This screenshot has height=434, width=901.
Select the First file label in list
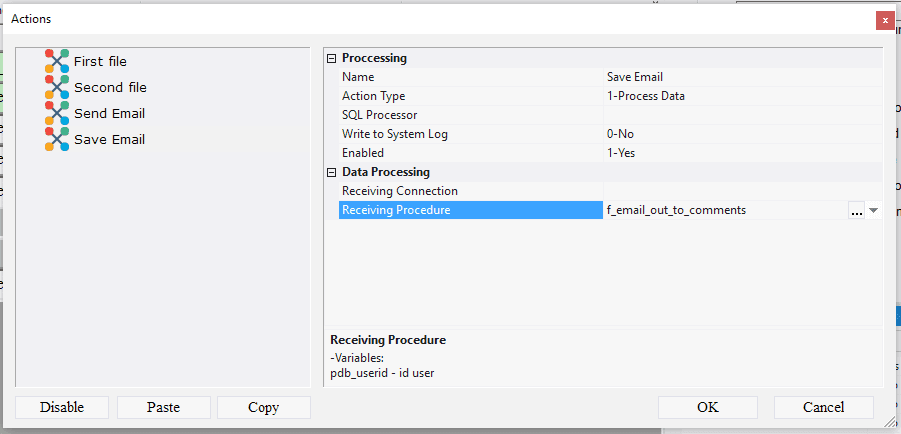(100, 61)
